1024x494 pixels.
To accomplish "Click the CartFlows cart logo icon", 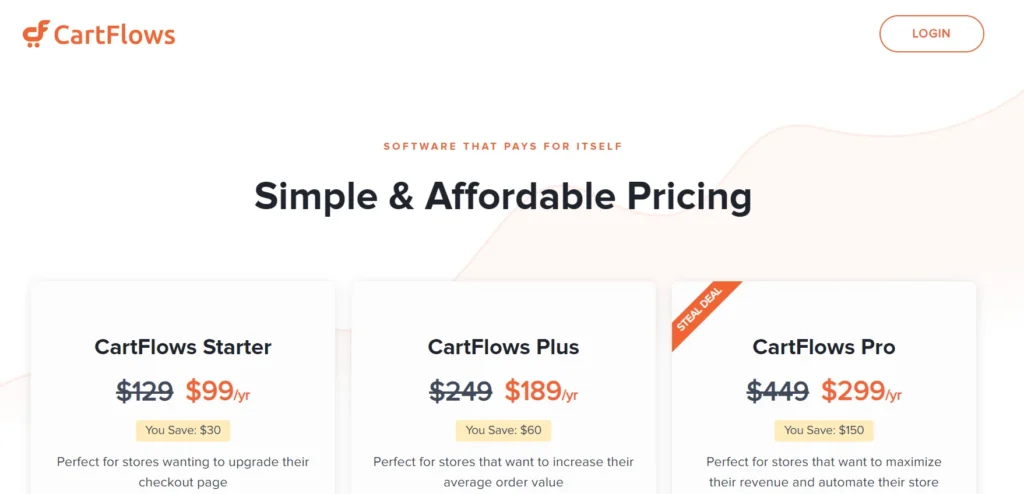I will [x=36, y=34].
